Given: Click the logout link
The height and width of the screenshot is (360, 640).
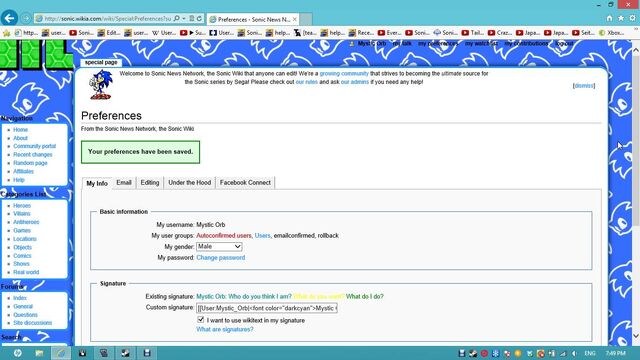Looking at the screenshot, I should 564,43.
